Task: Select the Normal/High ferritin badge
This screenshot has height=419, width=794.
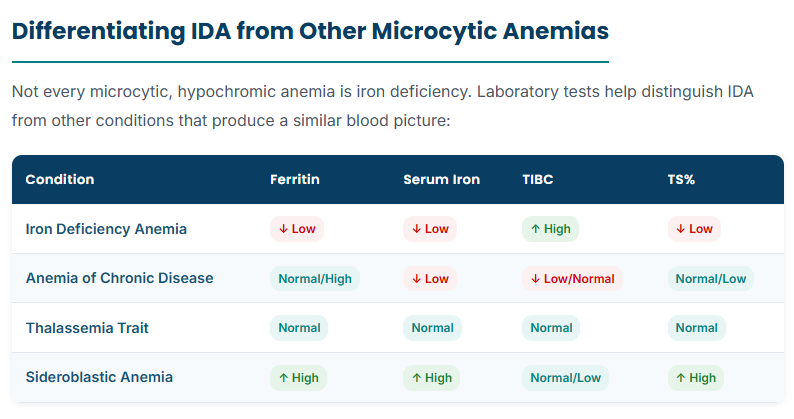Action: 315,279
